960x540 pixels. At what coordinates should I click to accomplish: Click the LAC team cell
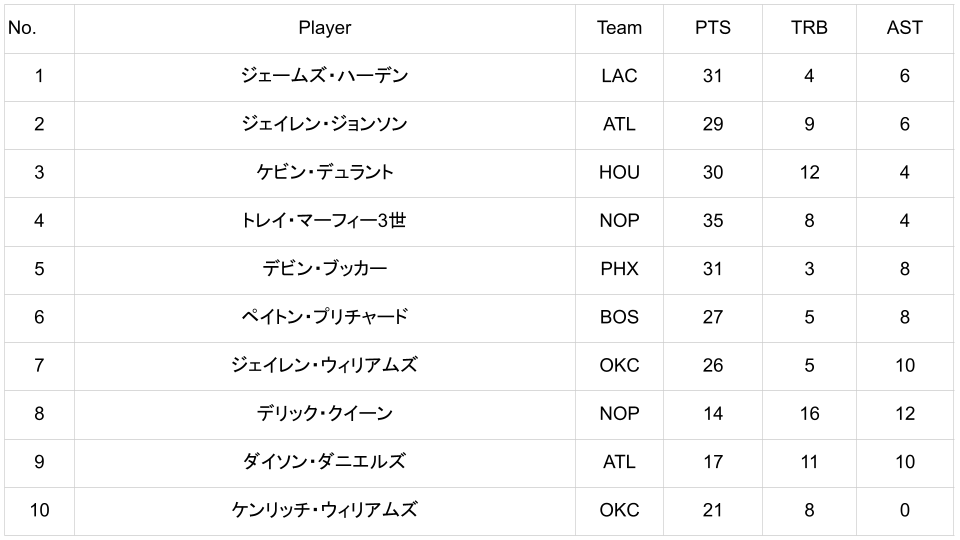619,76
